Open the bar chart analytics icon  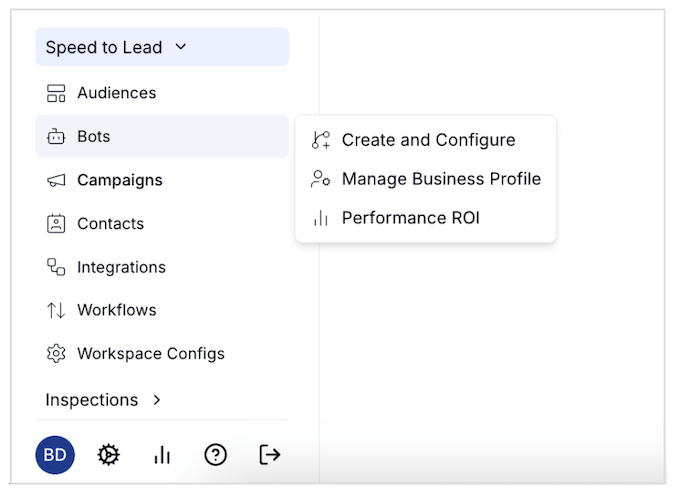(162, 455)
